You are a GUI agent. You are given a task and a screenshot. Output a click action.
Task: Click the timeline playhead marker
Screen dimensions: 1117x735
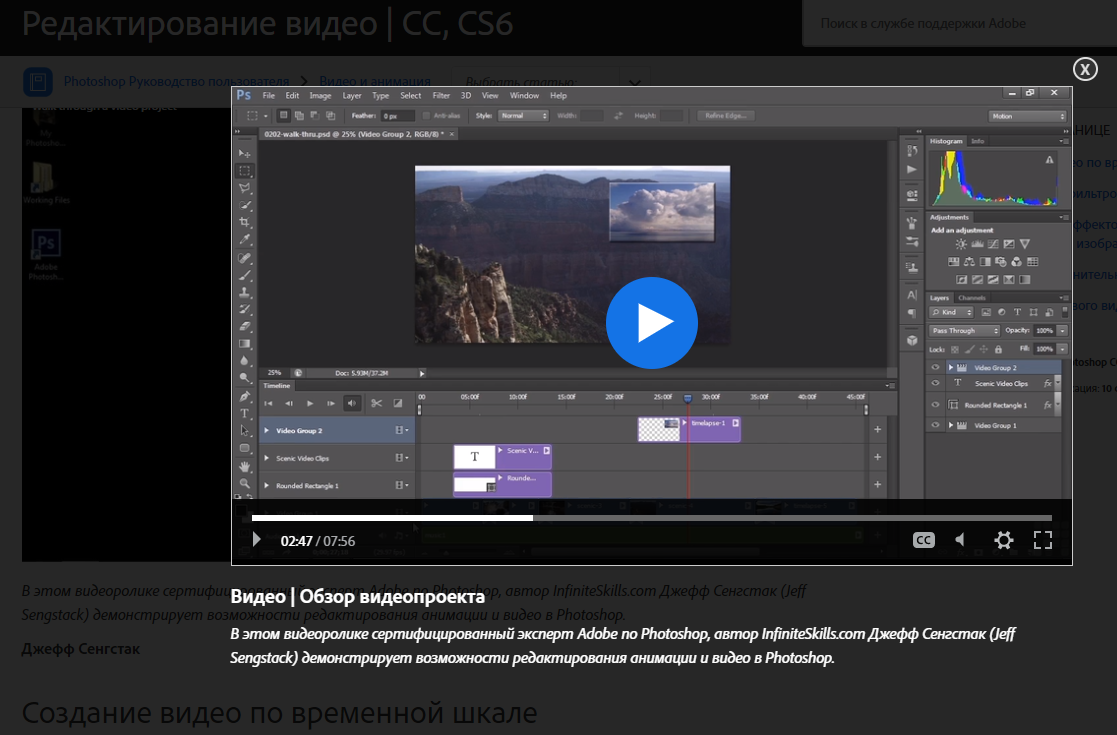[687, 398]
